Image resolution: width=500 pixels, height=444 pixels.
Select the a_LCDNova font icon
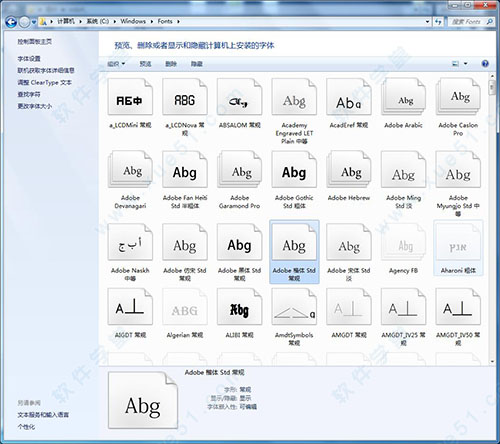(185, 97)
